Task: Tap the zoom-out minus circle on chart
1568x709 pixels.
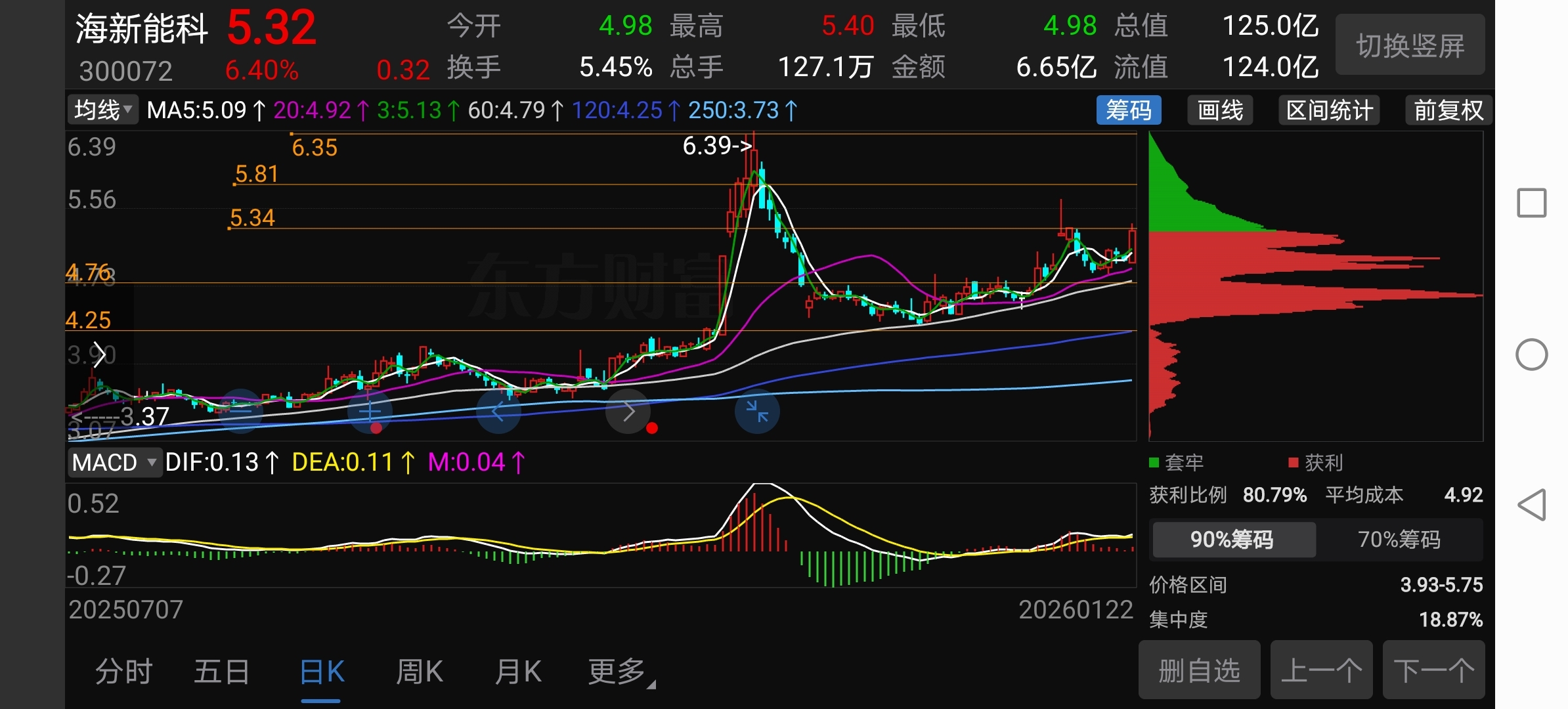Action: point(240,412)
